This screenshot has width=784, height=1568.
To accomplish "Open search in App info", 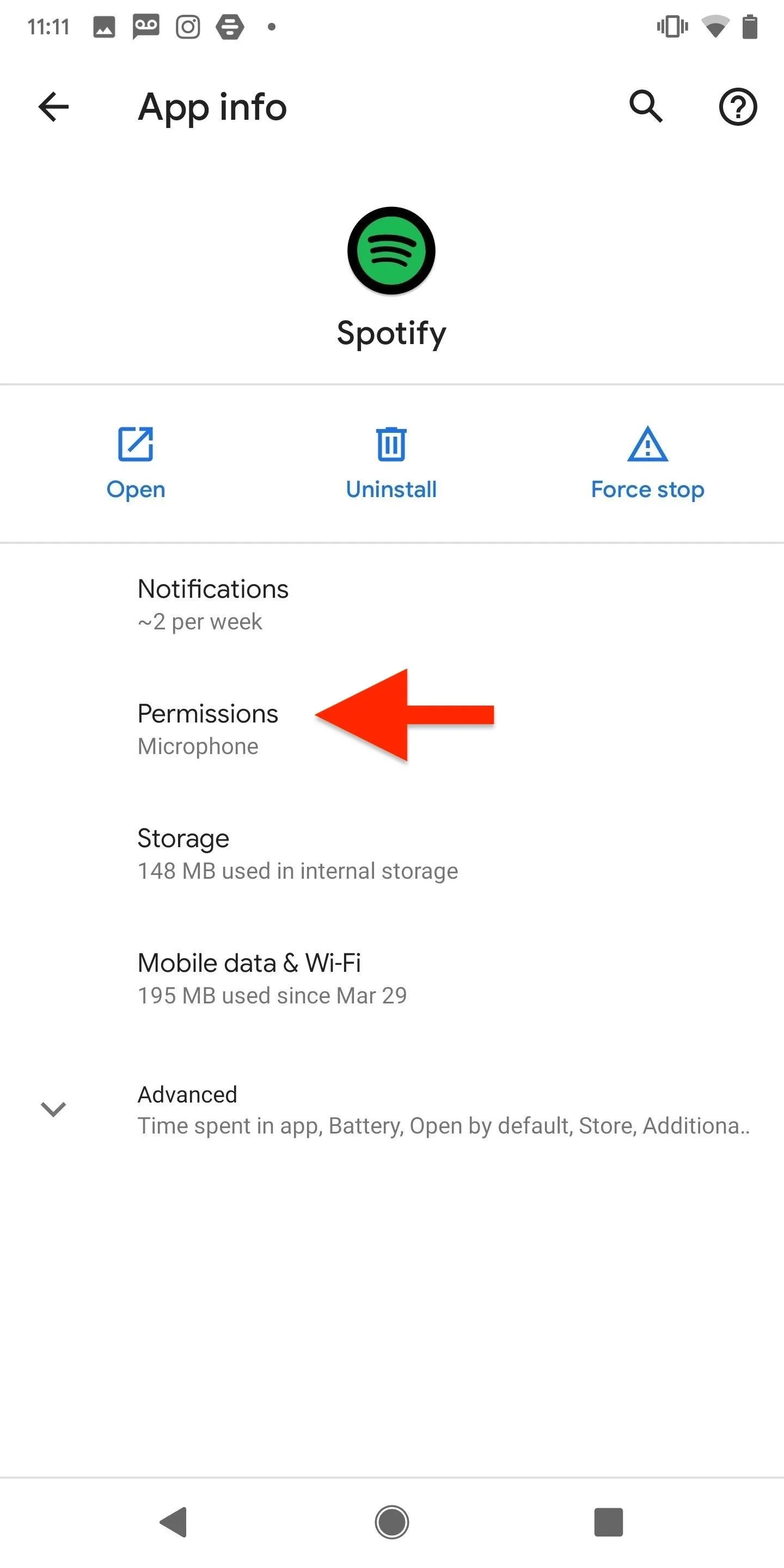I will [646, 107].
